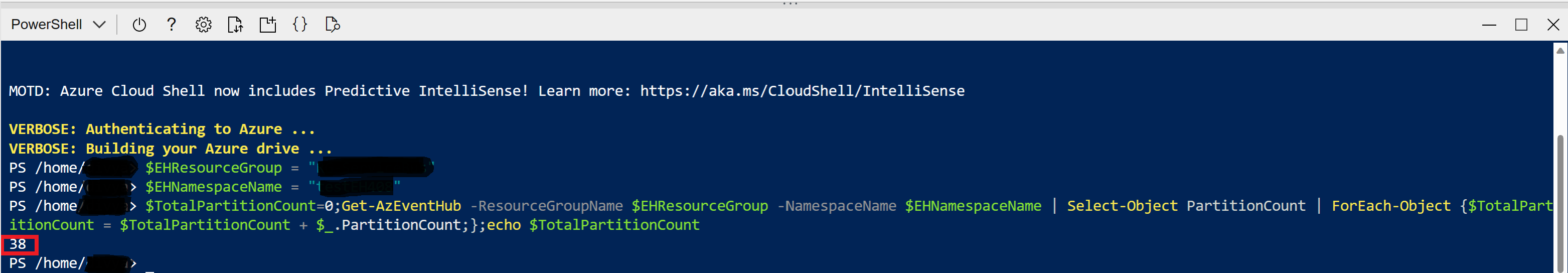Close the Cloud Shell pane

(1553, 25)
